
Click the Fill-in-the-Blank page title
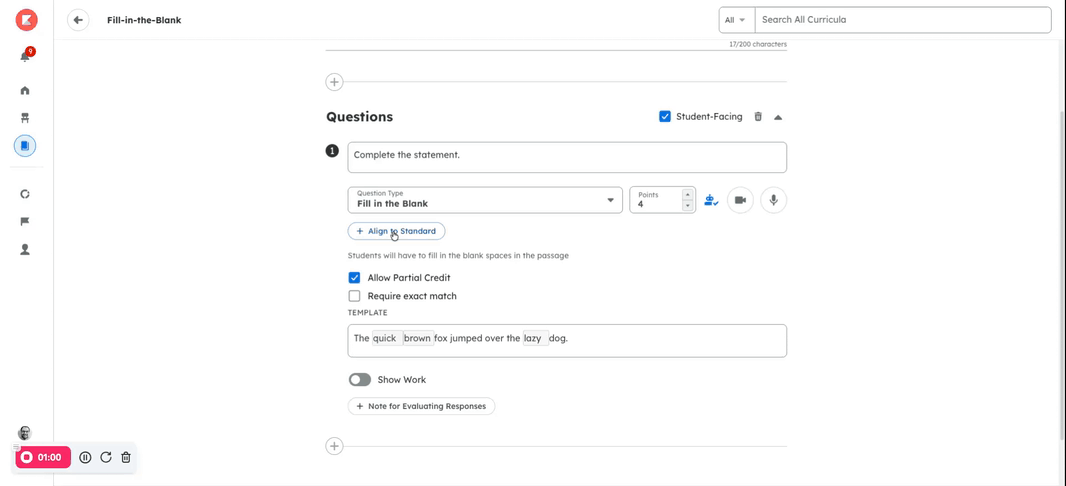pyautogui.click(x=144, y=20)
